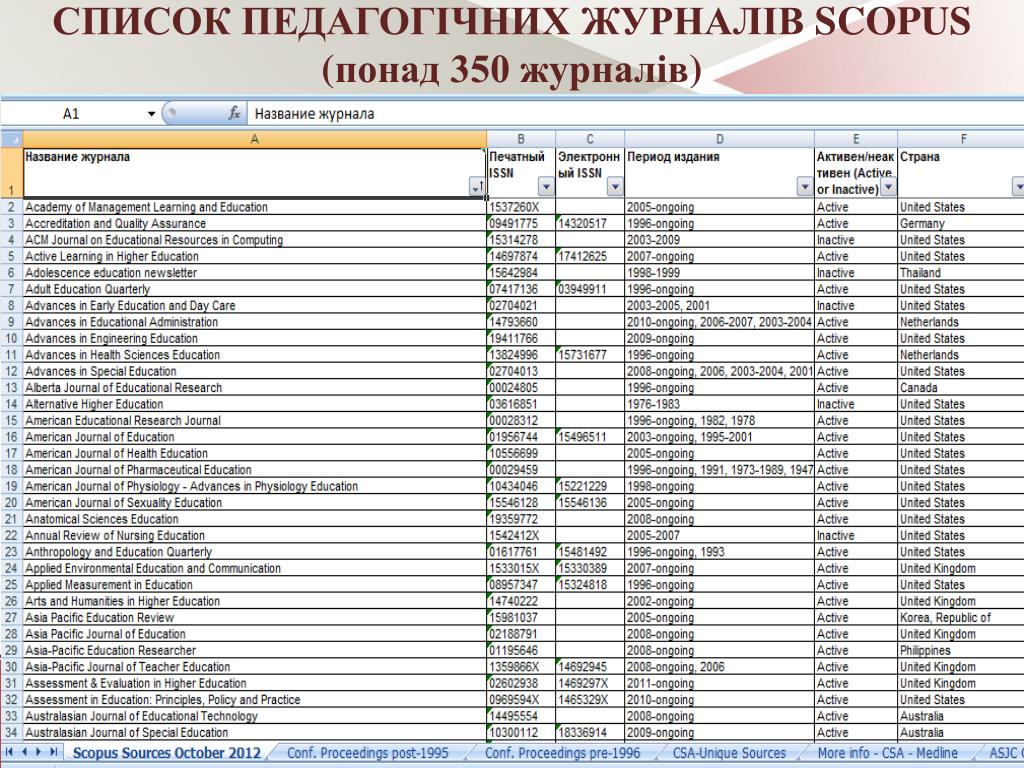Open filter dropdown for Активен/неактивен column
The width and height of the screenshot is (1024, 768).
[x=888, y=187]
